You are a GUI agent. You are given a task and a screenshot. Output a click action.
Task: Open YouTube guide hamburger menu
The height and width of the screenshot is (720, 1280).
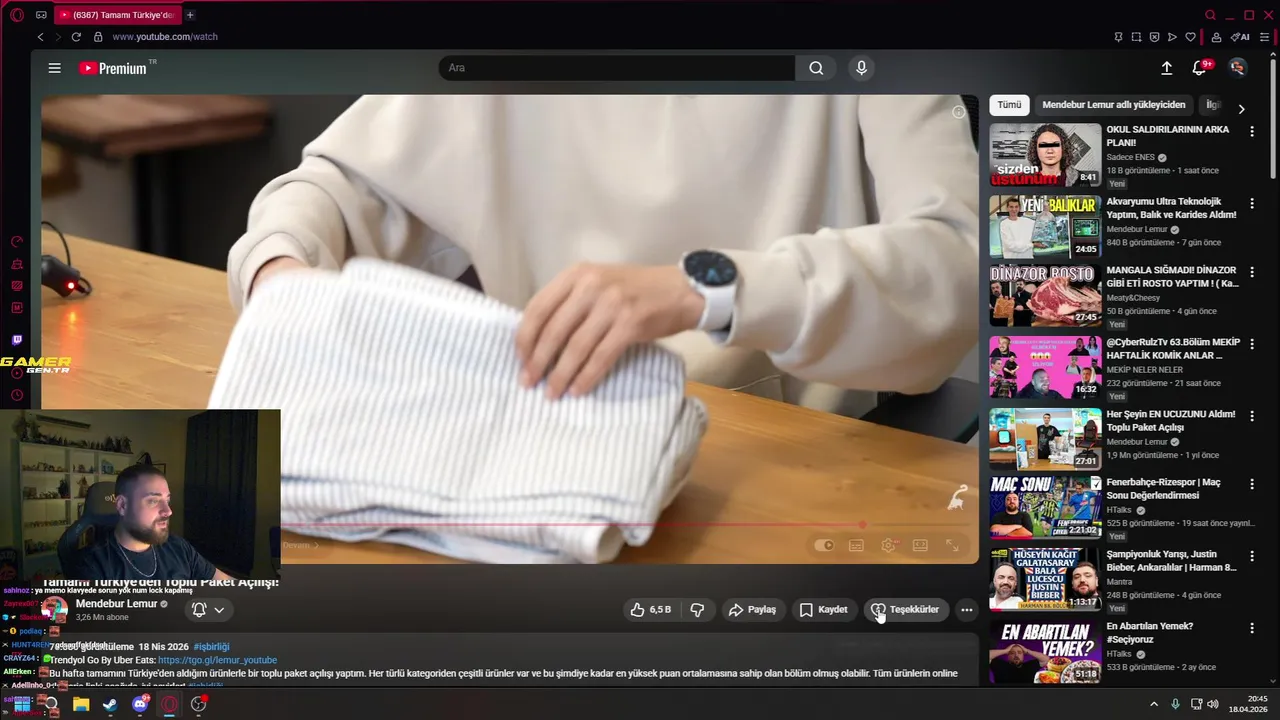tap(54, 68)
